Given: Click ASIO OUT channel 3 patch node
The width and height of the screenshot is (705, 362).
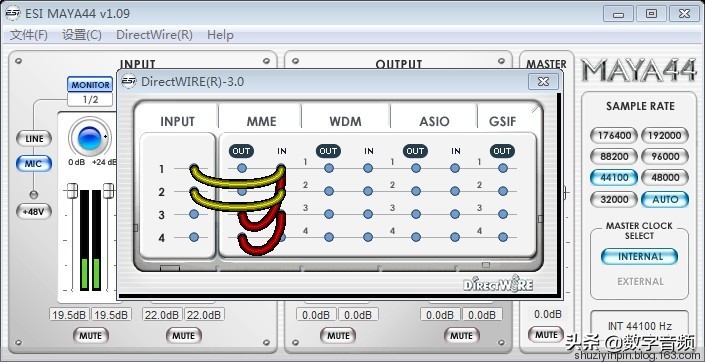Looking at the screenshot, I should pyautogui.click(x=416, y=214).
